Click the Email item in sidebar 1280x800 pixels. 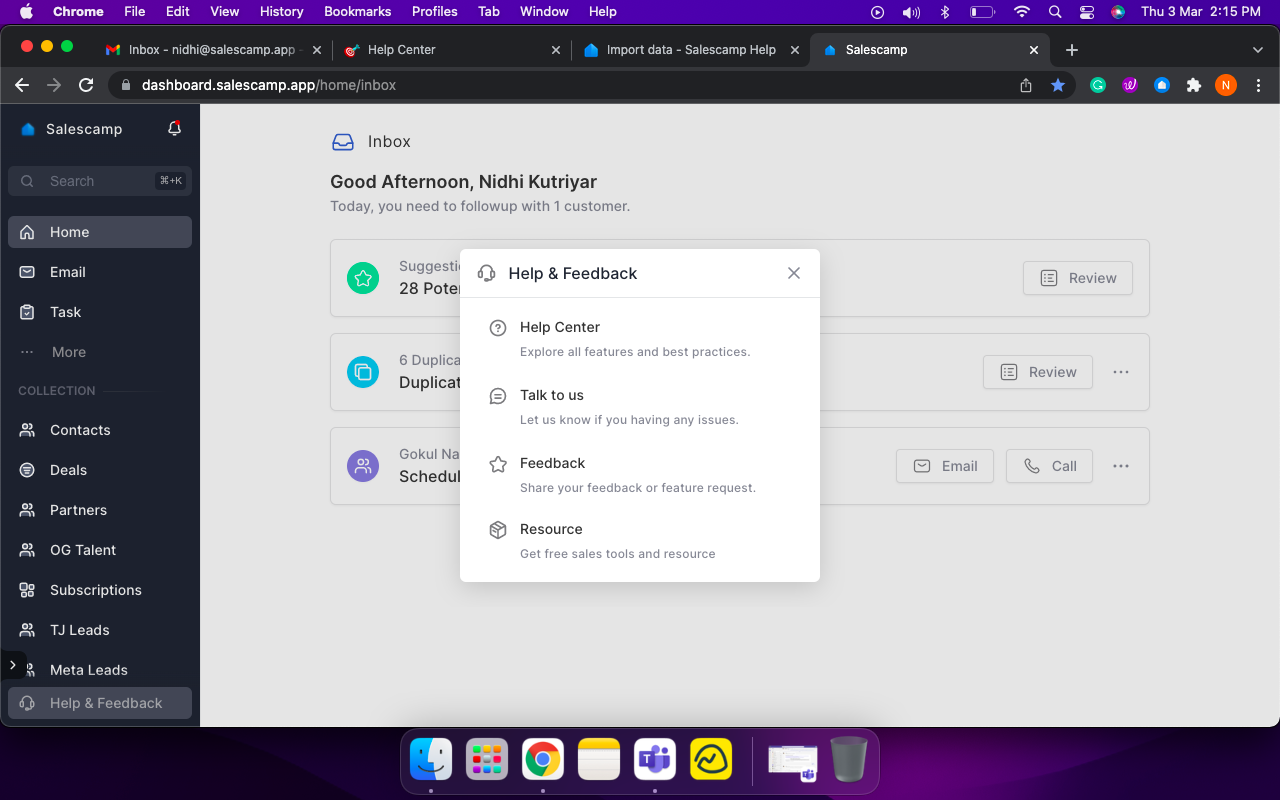point(68,272)
